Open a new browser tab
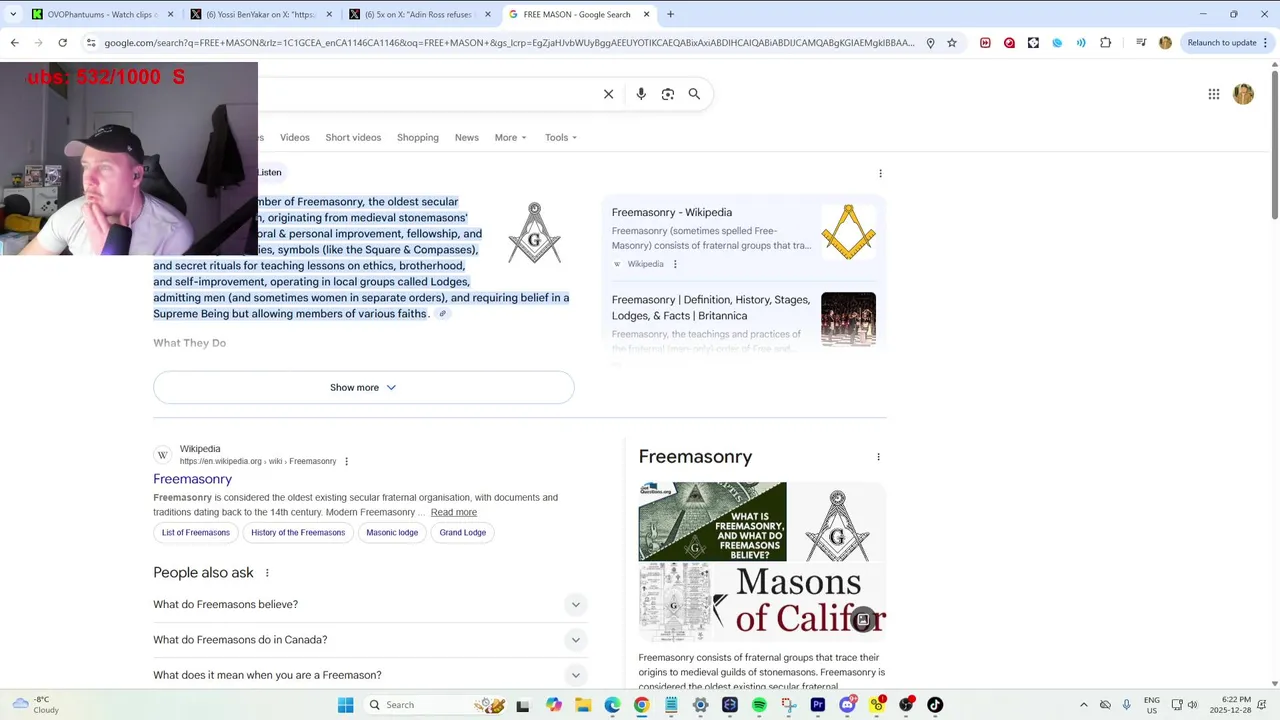Viewport: 1280px width, 720px height. 670,14
